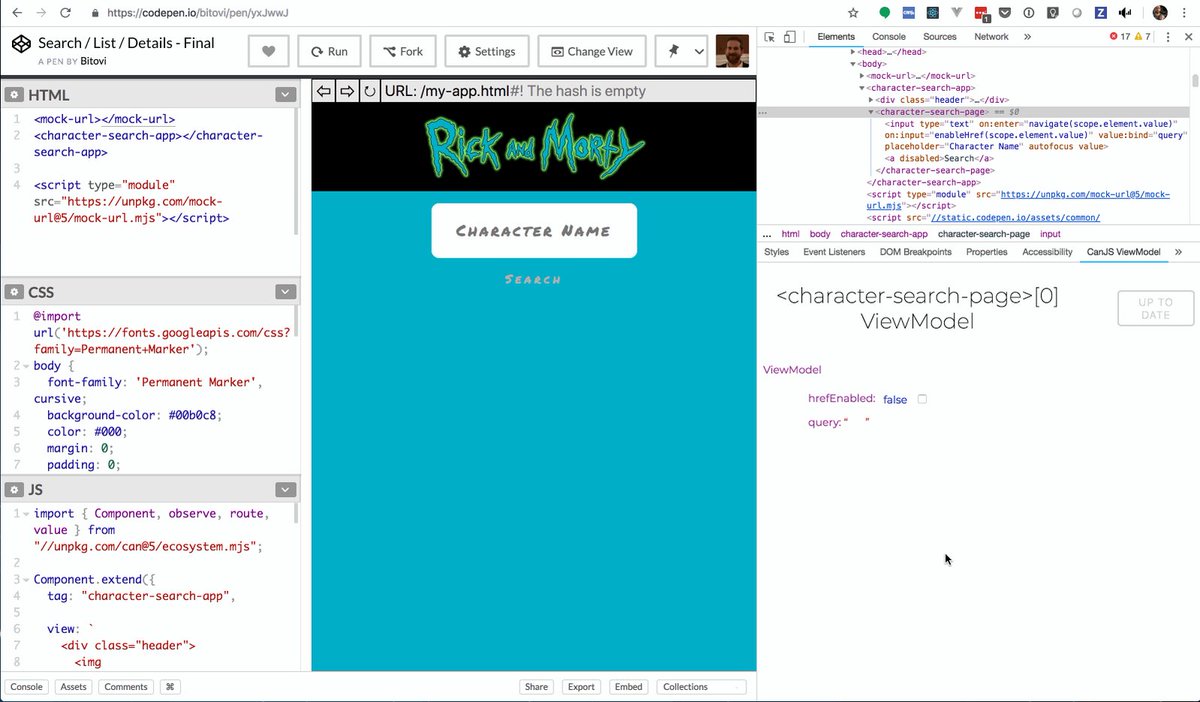Reload the mock-url preview
1200x702 pixels.
pos(370,91)
